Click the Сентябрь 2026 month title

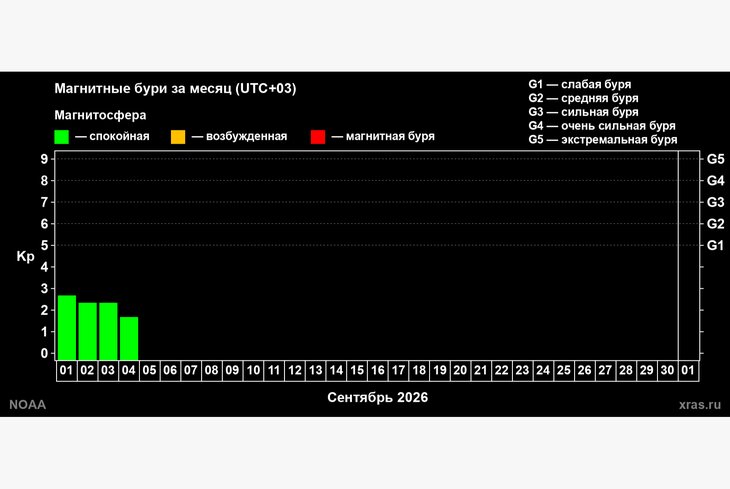point(378,397)
